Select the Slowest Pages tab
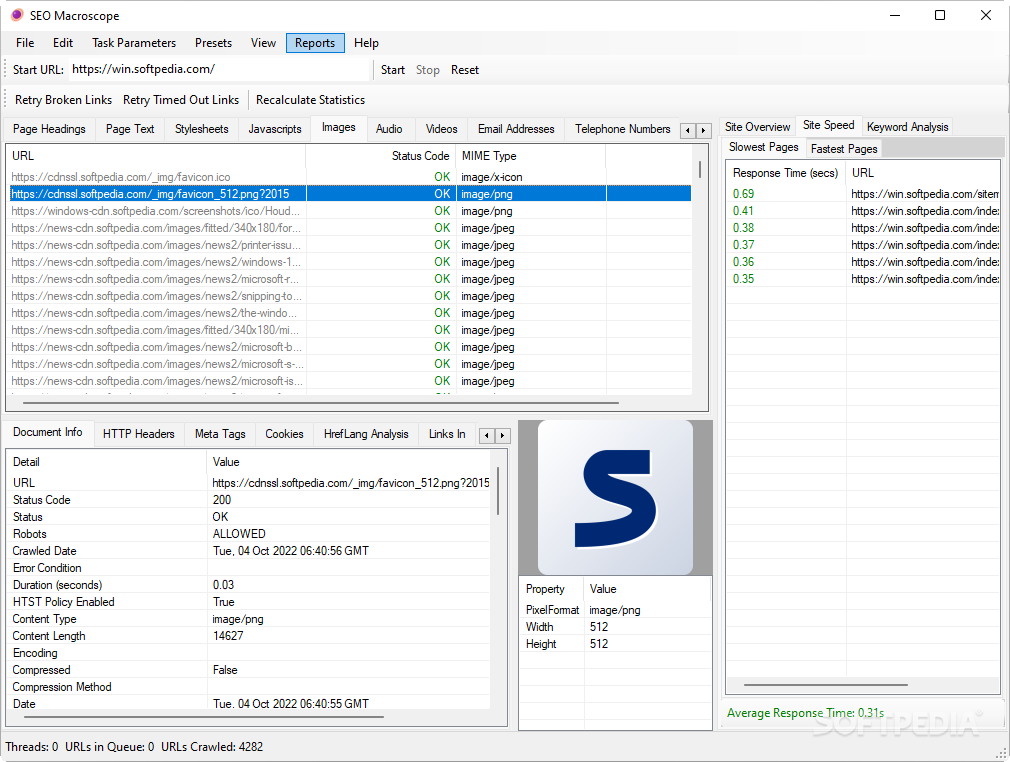 [x=763, y=147]
